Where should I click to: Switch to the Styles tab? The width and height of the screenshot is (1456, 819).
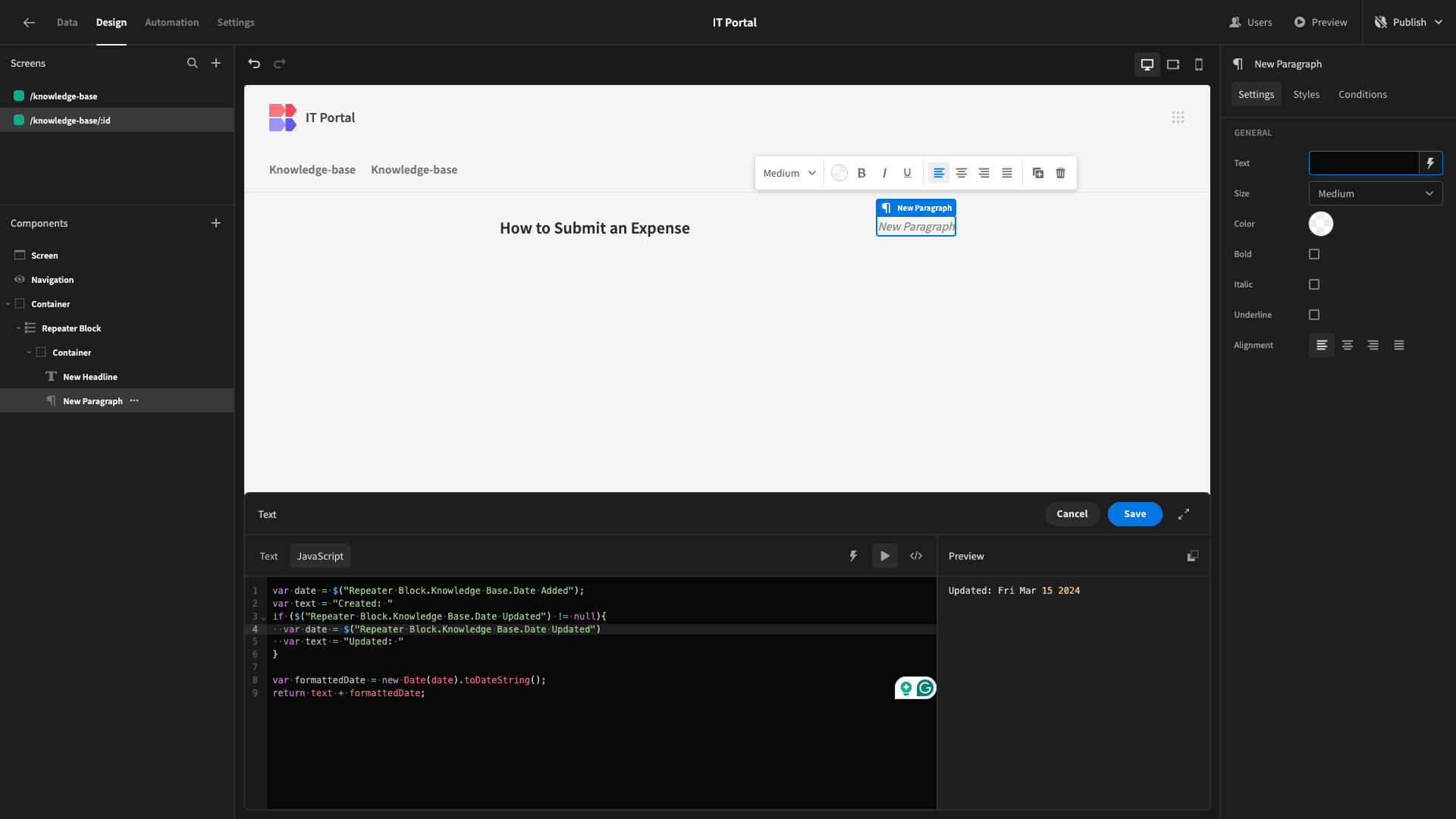tap(1306, 94)
